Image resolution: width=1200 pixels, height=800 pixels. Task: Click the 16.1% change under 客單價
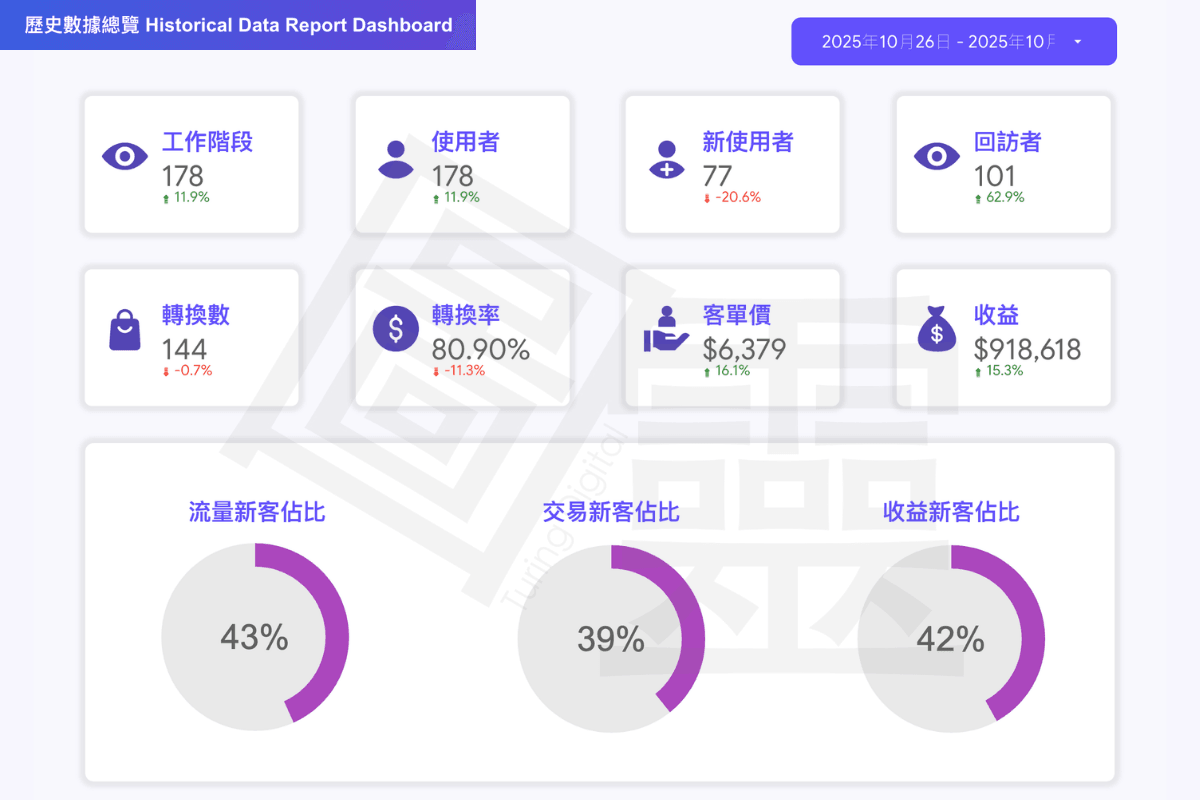734,371
